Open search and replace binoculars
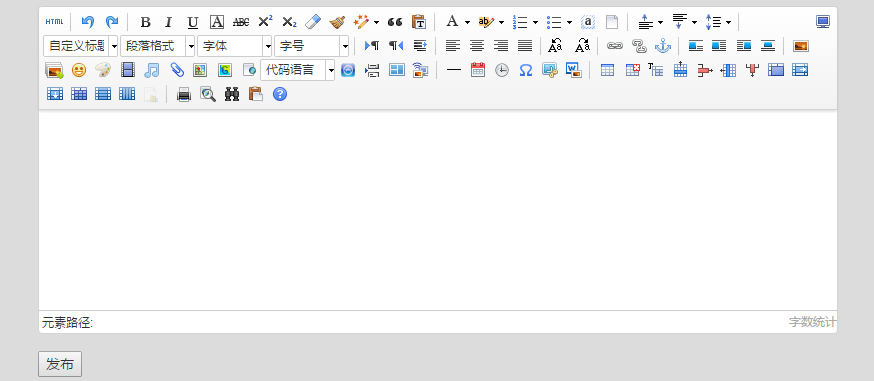The image size is (874, 381). pos(232,95)
